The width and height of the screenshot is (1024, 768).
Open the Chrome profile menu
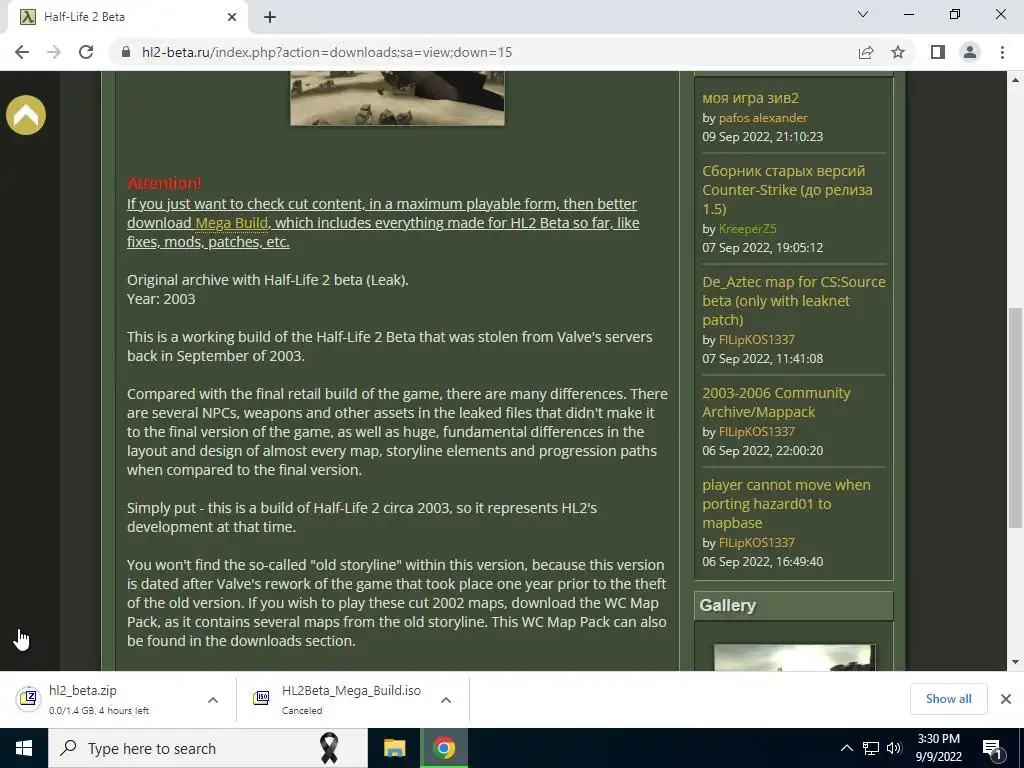(970, 52)
